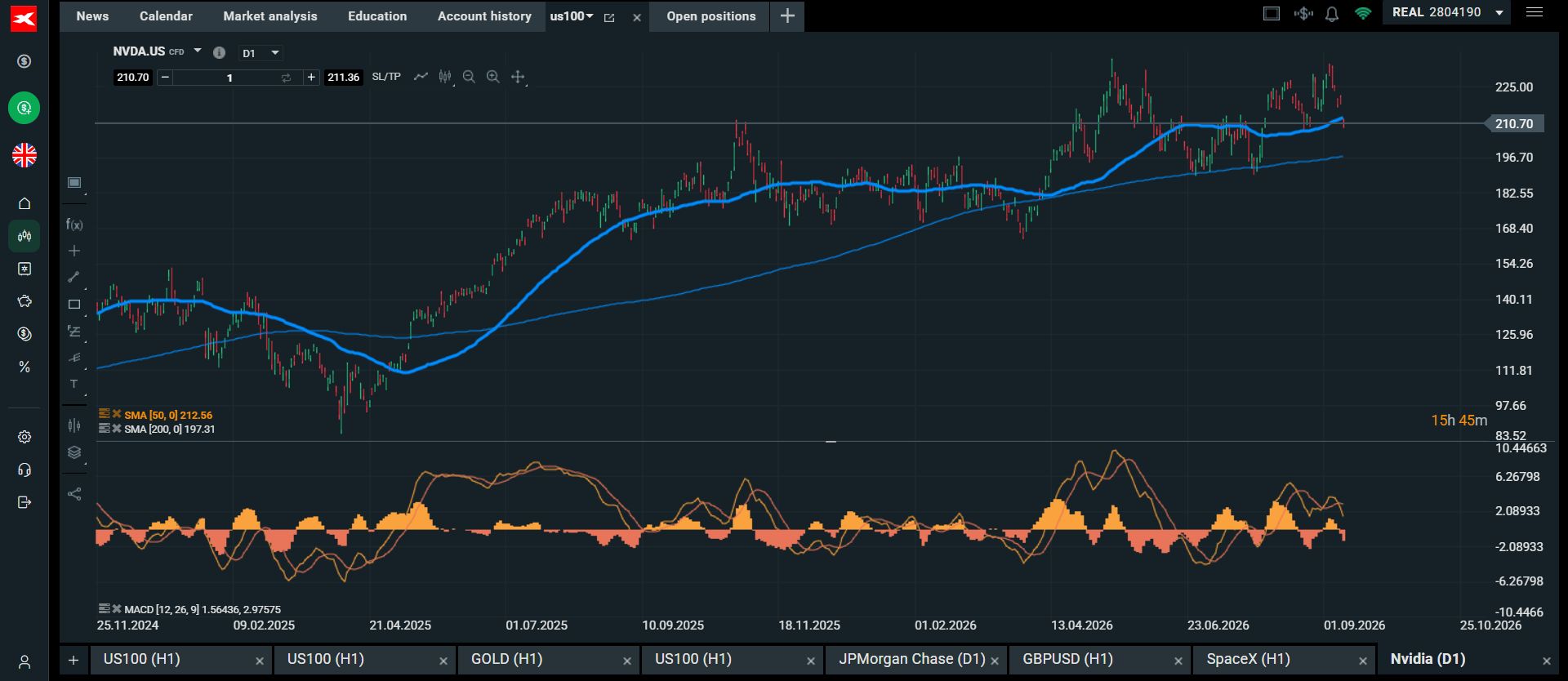
Task: Buy at ask price 211.36
Action: (x=343, y=78)
